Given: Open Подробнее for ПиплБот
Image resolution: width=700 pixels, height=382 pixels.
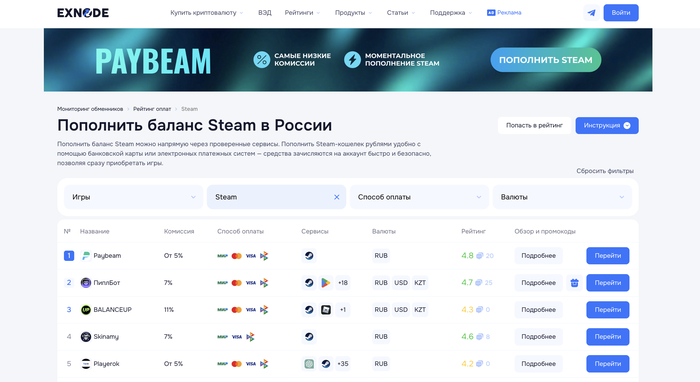Looking at the screenshot, I should 538,282.
